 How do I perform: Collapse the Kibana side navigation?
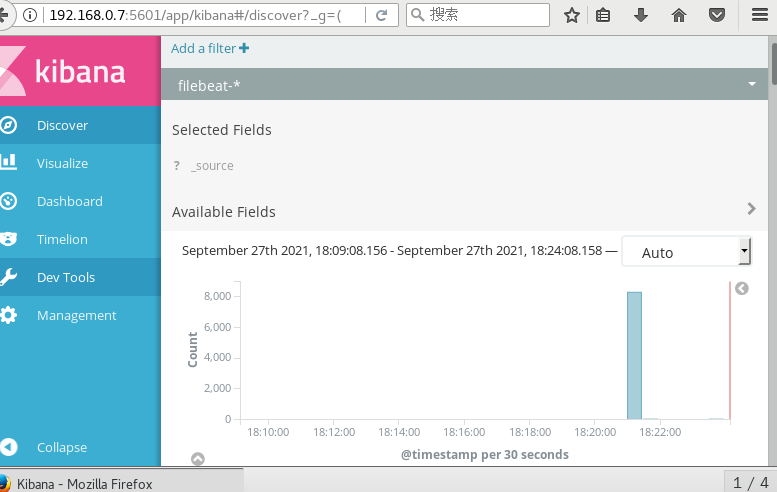click(61, 447)
